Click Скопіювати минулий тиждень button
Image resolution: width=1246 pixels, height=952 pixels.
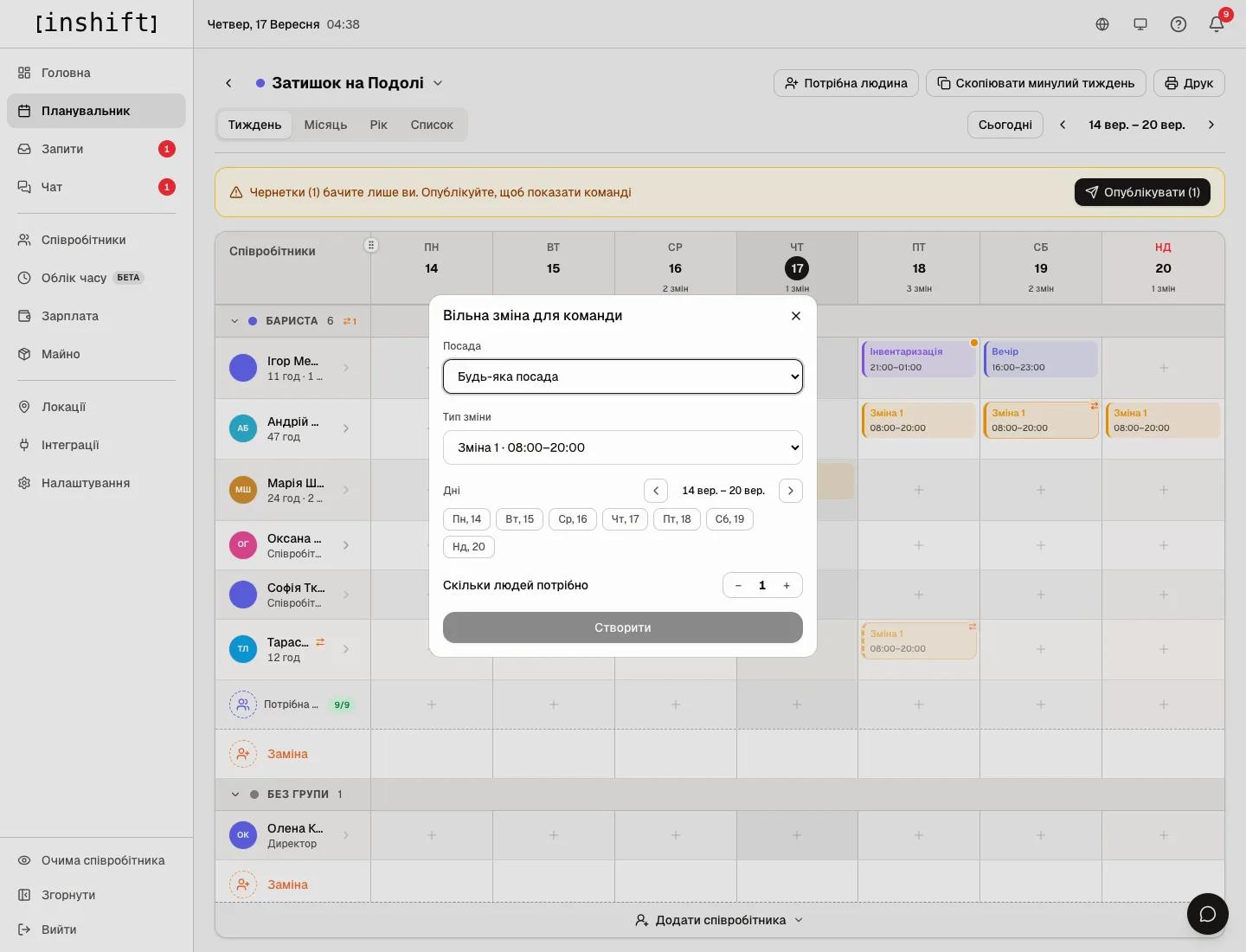pyautogui.click(x=1036, y=83)
